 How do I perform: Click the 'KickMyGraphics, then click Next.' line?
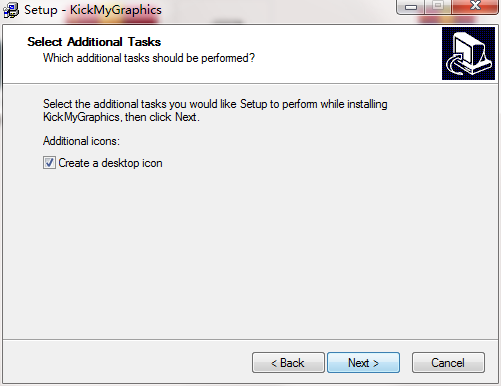tap(121, 117)
